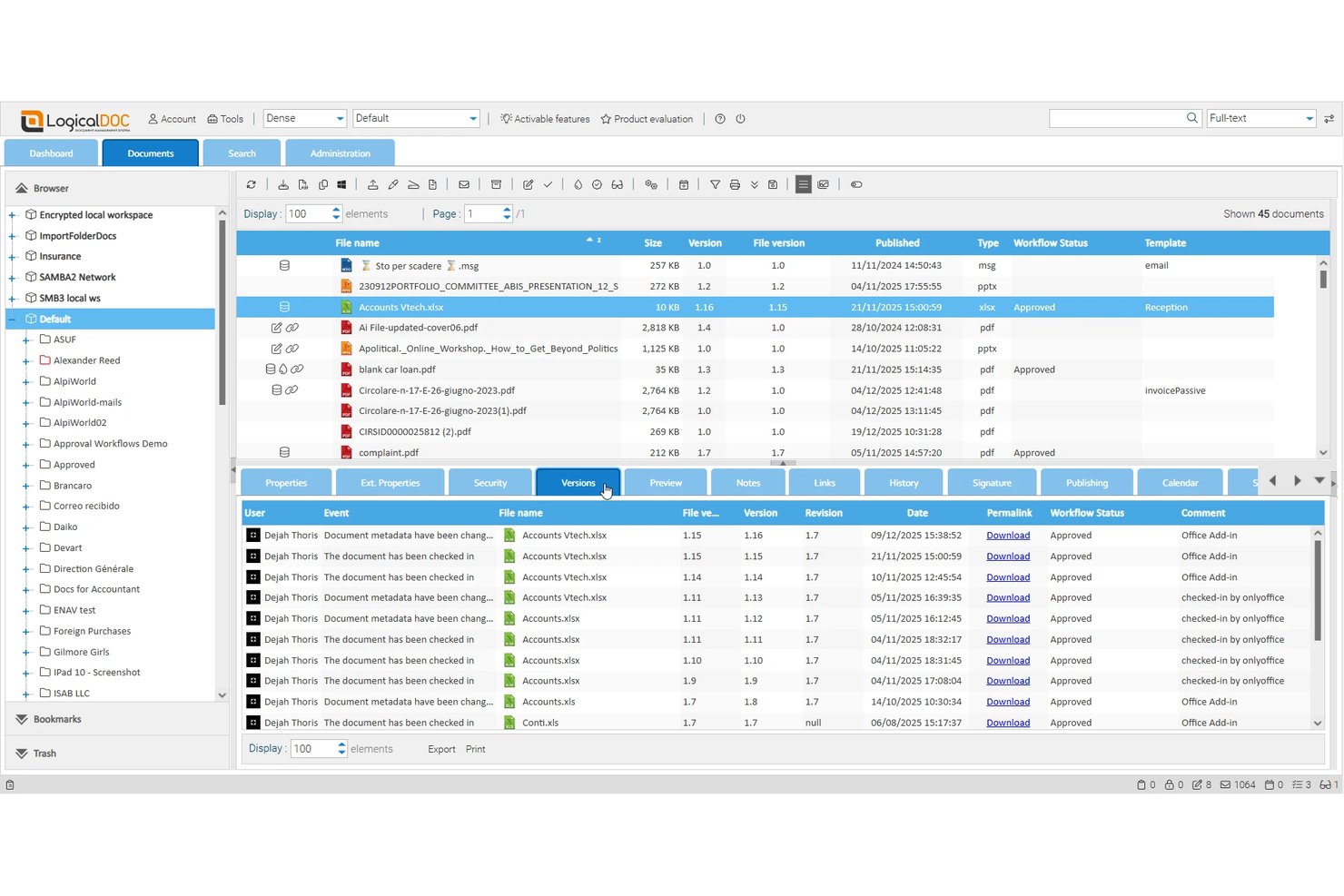Expand the Encrypted local workspace node
This screenshot has height=896, width=1344.
click(13, 215)
